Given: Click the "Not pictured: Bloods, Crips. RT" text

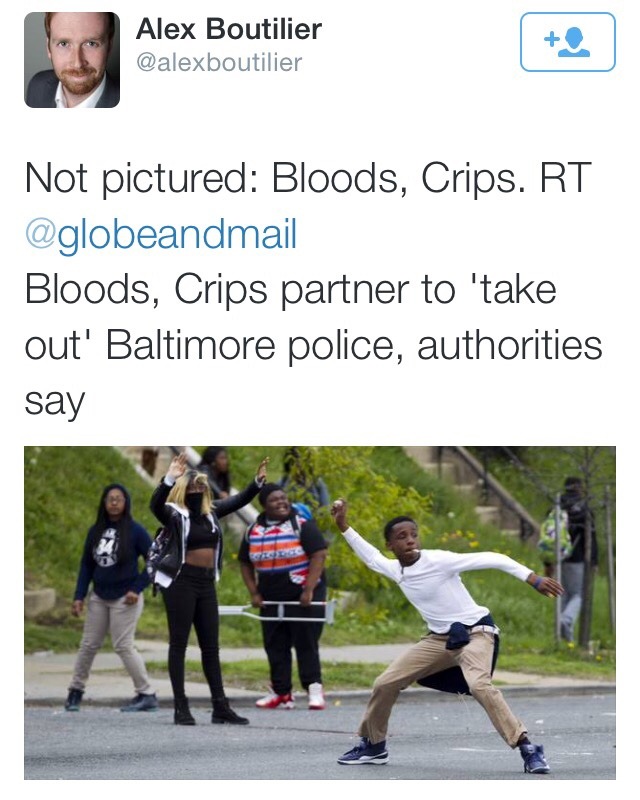Looking at the screenshot, I should (x=308, y=178).
